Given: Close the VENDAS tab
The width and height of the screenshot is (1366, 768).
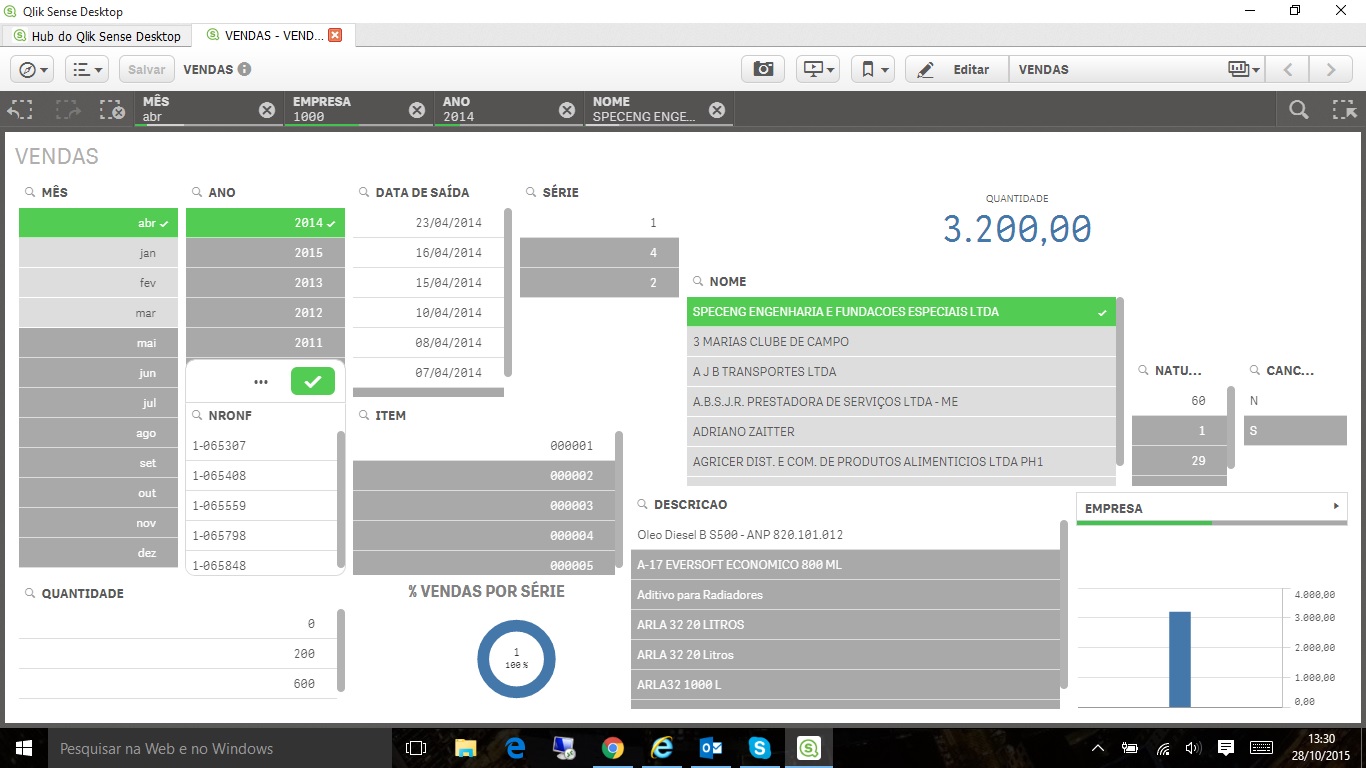Looking at the screenshot, I should pyautogui.click(x=335, y=35).
